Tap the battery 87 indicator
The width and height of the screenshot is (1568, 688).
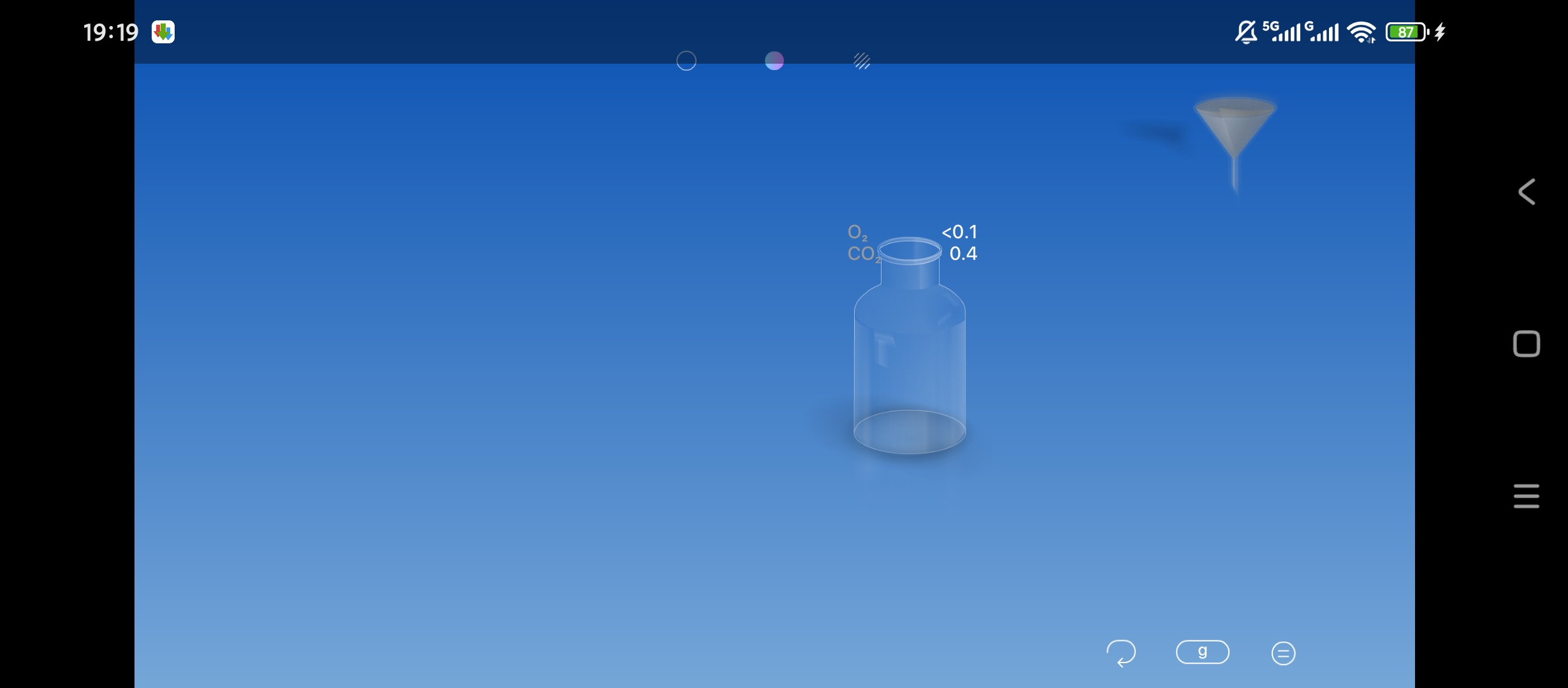(x=1407, y=32)
